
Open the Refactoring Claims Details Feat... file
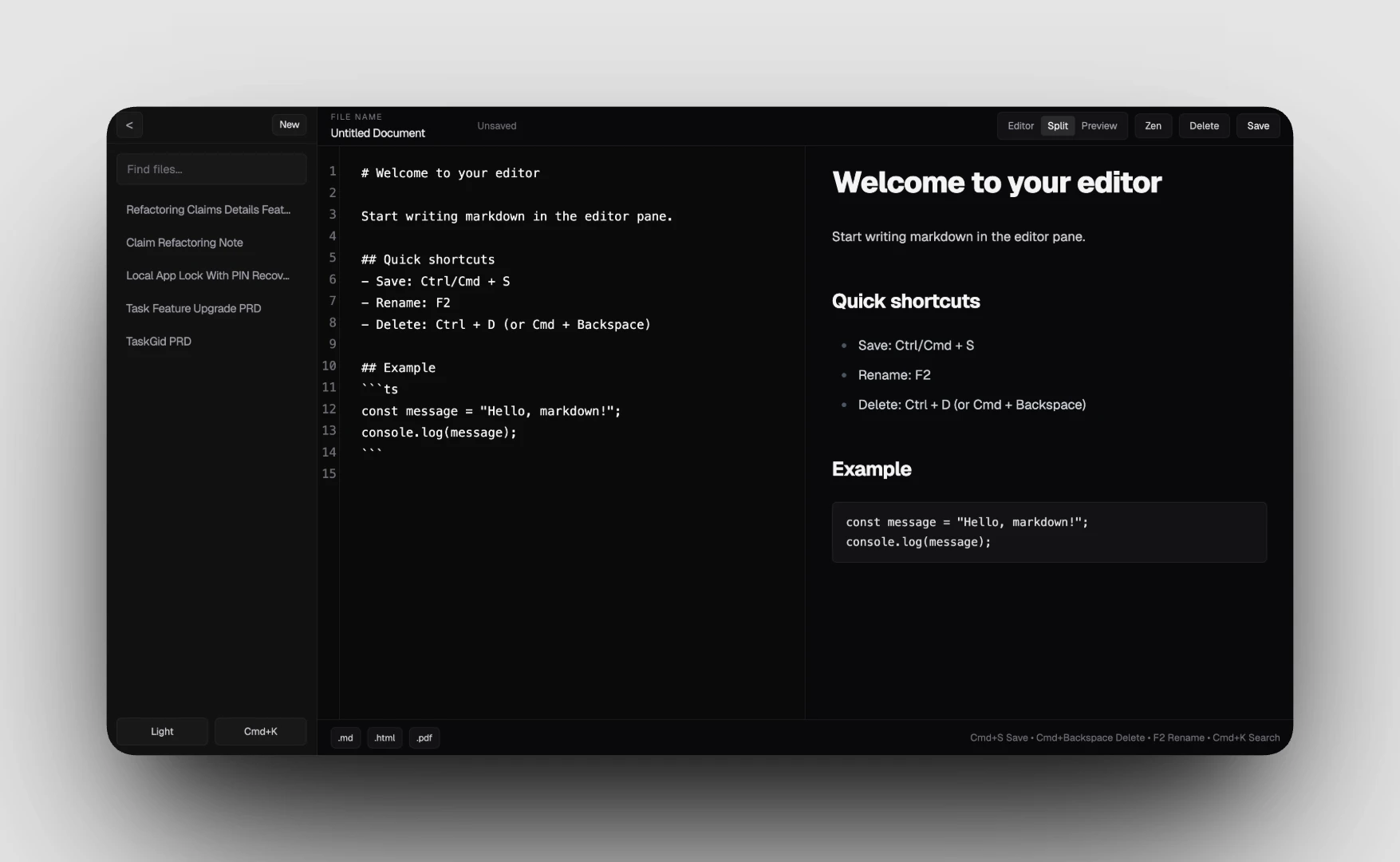[208, 210]
